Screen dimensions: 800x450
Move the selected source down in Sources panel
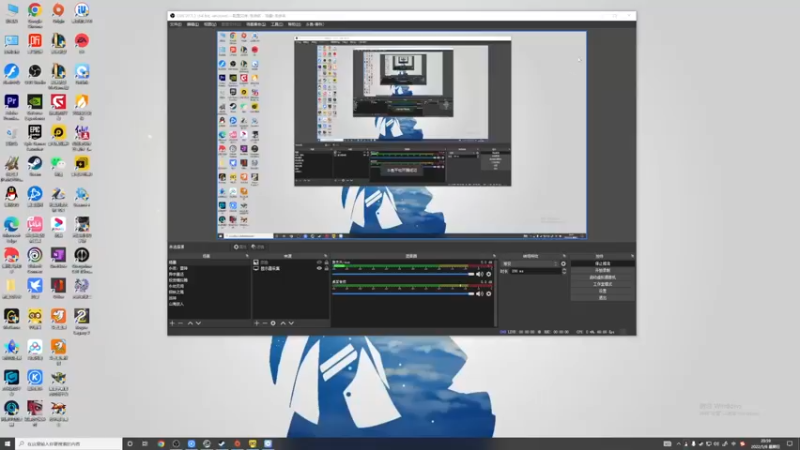pyautogui.click(x=291, y=323)
